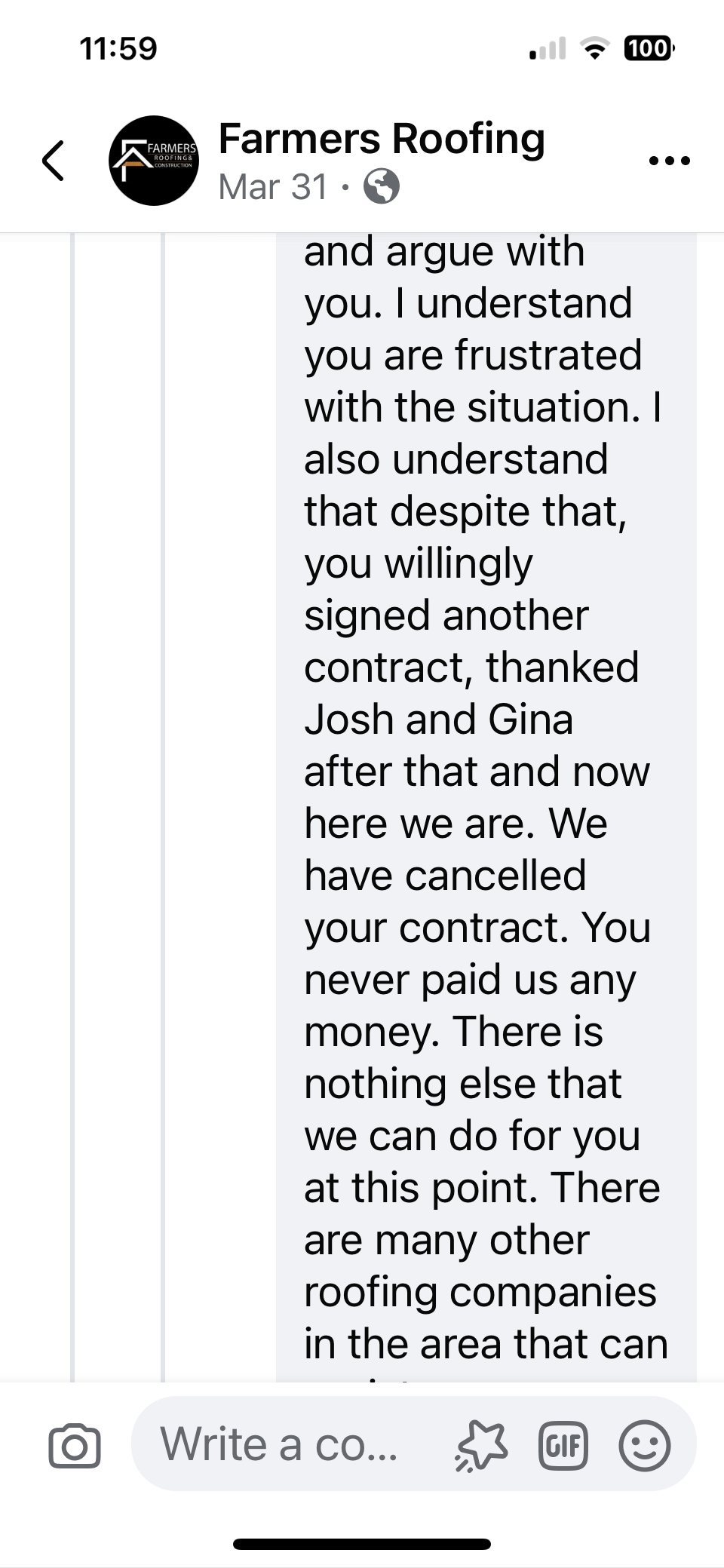The width and height of the screenshot is (724, 1568).
Task: Open the sticker picker icon
Action: pos(481,1446)
